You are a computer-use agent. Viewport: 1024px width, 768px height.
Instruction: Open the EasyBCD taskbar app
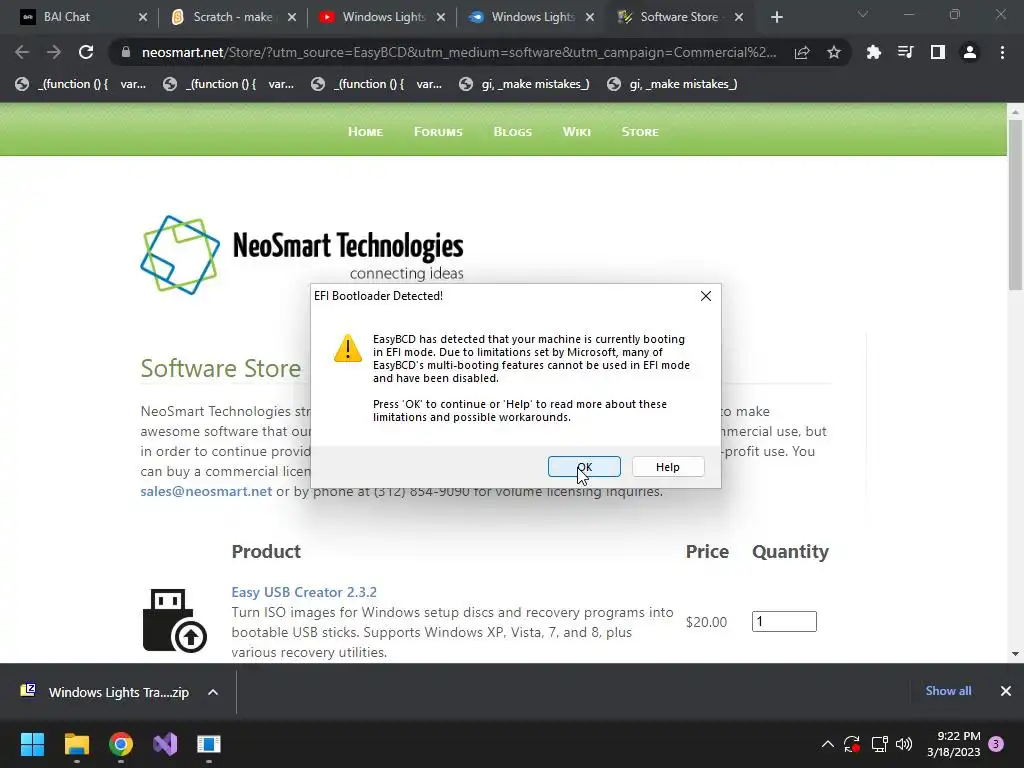click(x=209, y=744)
